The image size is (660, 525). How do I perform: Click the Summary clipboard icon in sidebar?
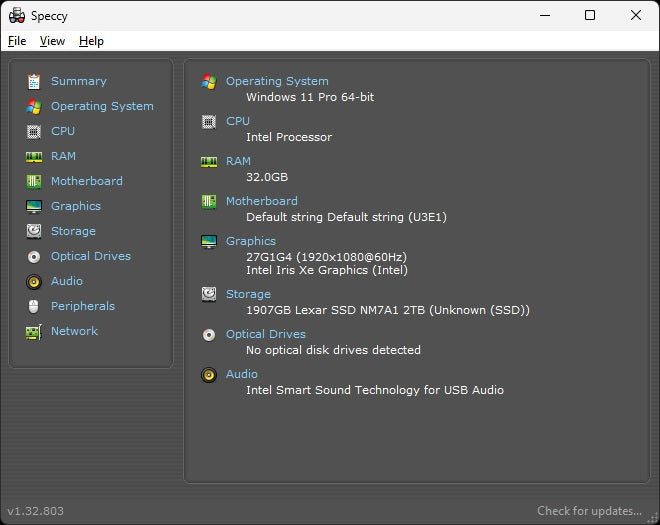tap(34, 82)
